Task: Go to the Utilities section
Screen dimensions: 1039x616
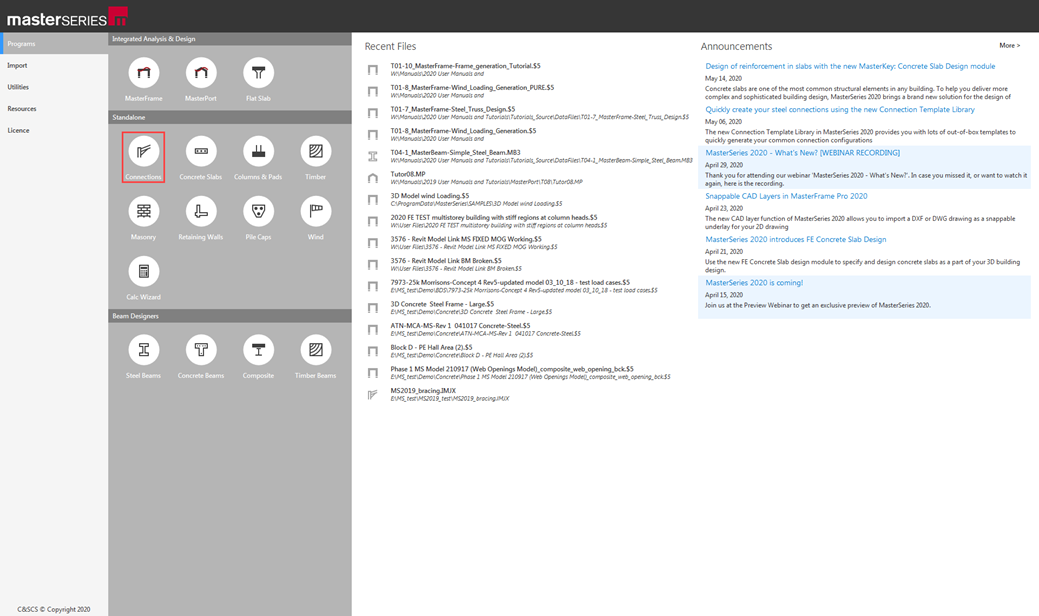Action: (x=18, y=87)
